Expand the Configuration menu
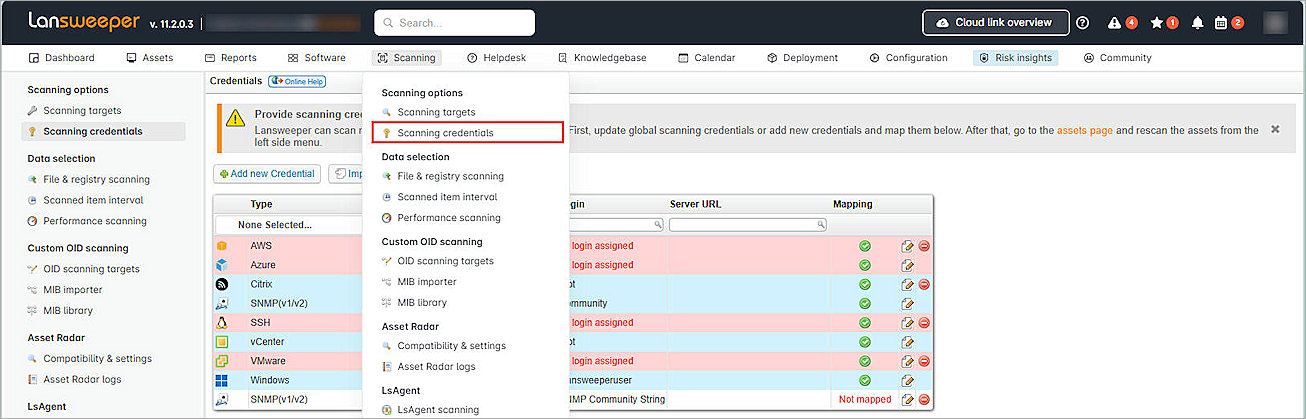 click(908, 58)
